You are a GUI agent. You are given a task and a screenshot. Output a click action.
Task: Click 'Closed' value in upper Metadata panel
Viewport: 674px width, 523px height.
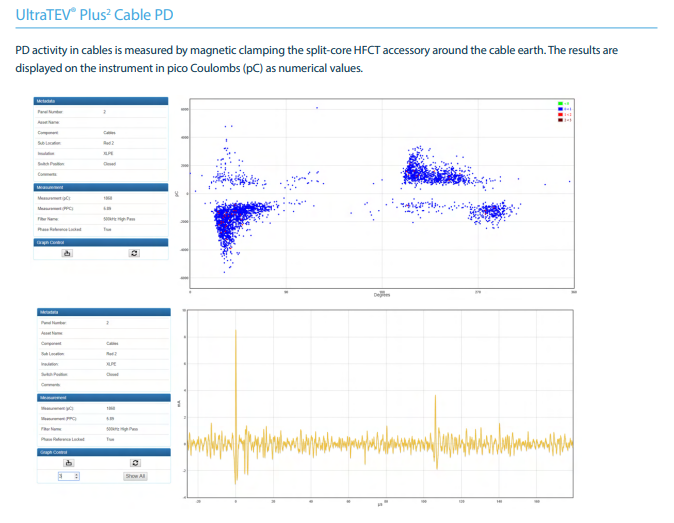coord(110,164)
